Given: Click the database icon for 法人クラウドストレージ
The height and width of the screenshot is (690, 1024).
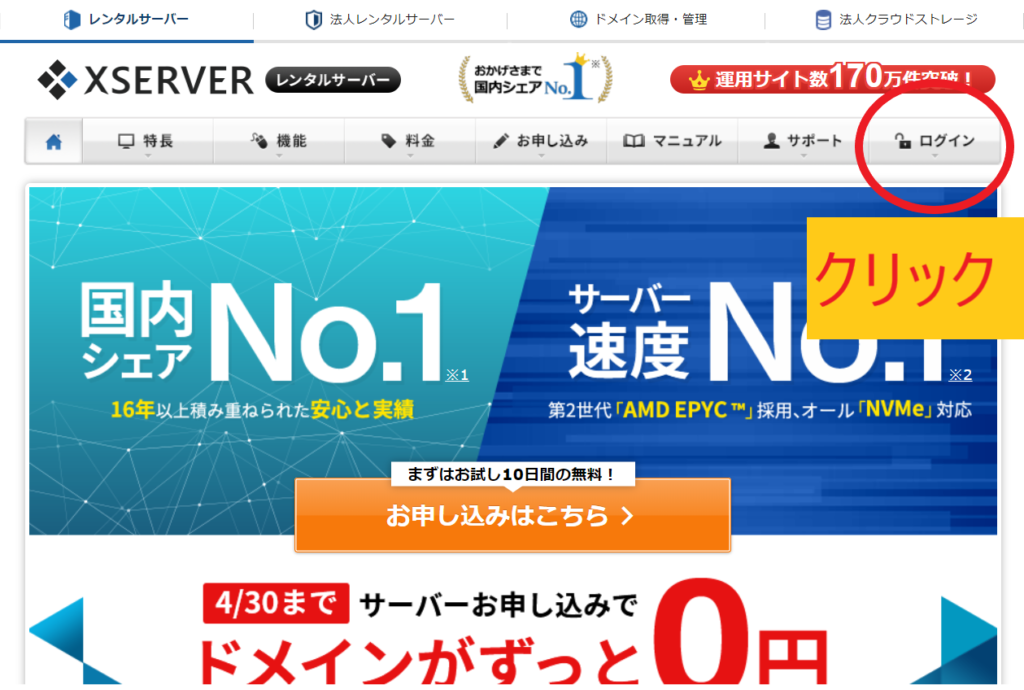Looking at the screenshot, I should 824,20.
